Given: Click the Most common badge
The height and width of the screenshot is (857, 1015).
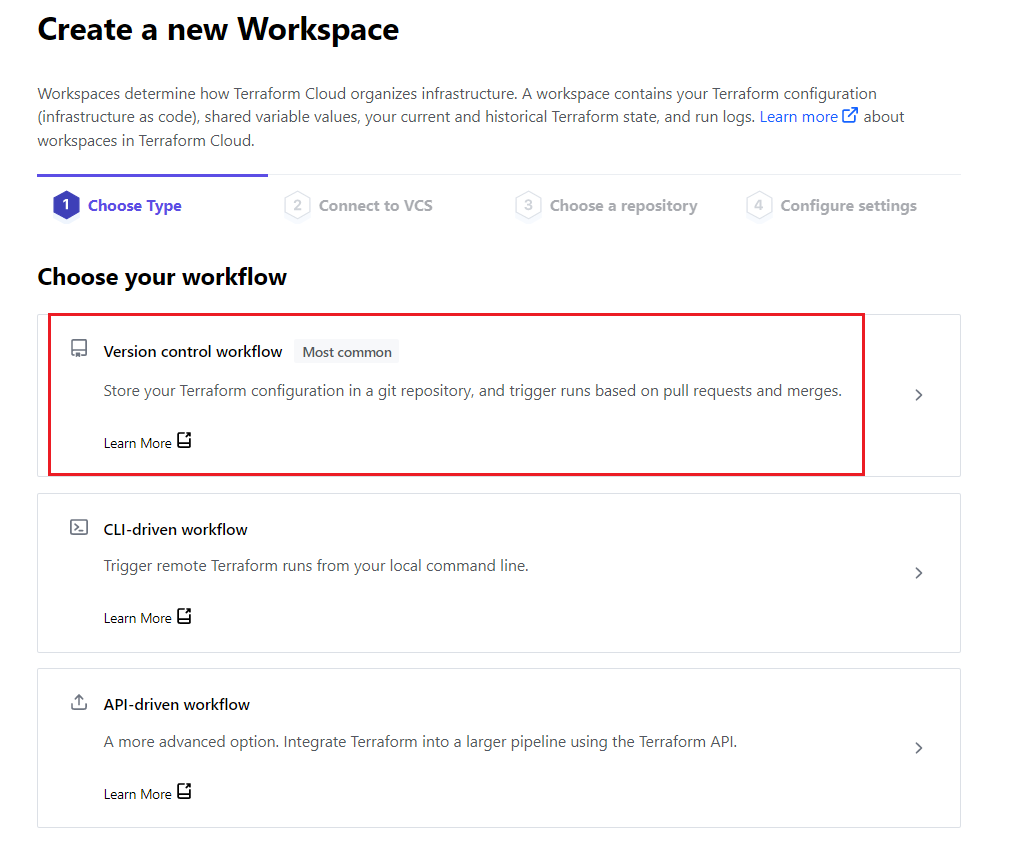Looking at the screenshot, I should point(347,351).
